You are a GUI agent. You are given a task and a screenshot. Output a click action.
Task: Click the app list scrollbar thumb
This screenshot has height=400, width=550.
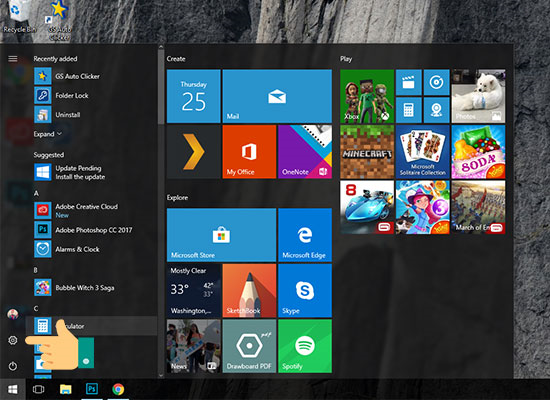(x=161, y=87)
